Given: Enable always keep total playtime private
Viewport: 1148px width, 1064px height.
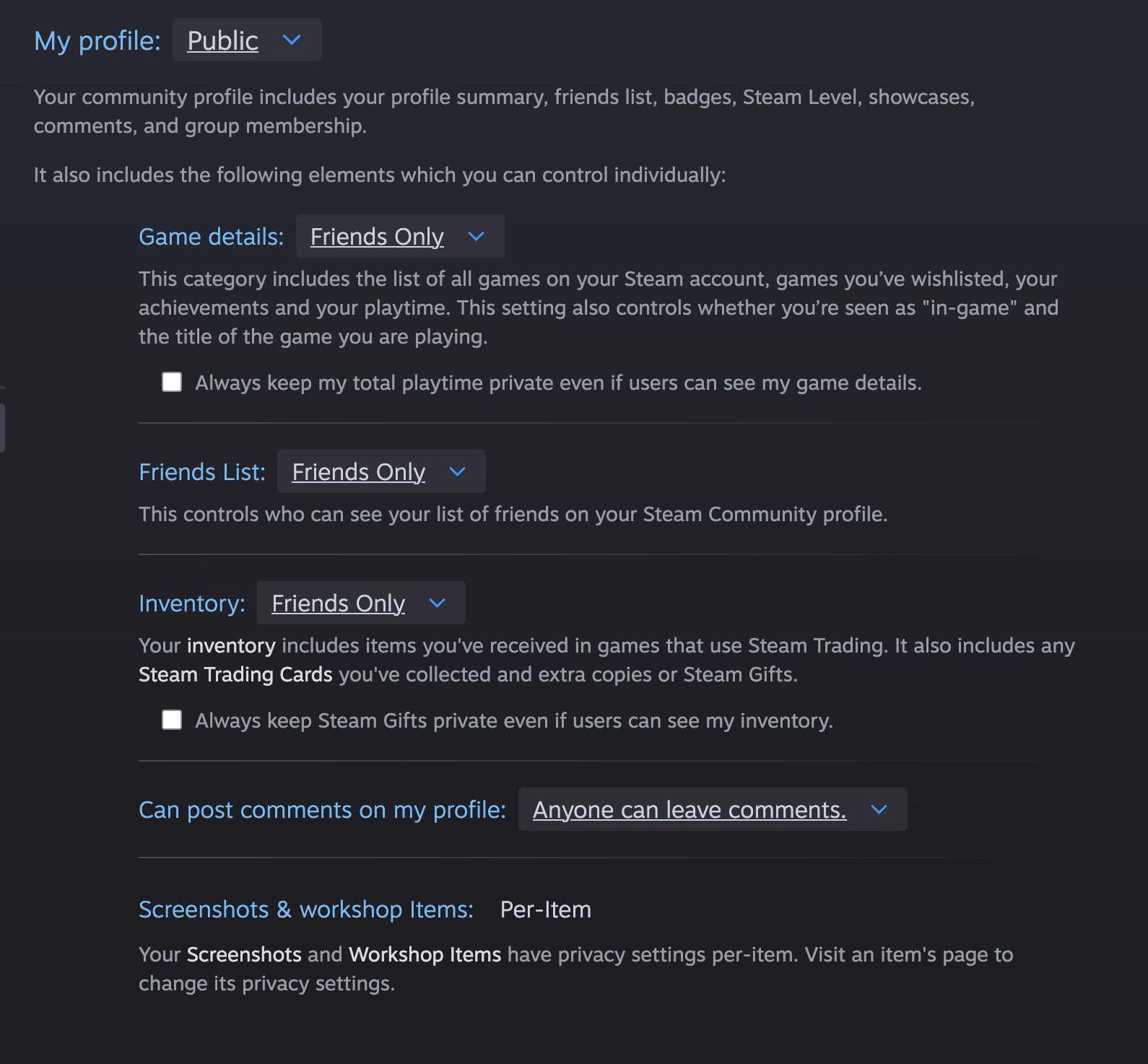Looking at the screenshot, I should (172, 382).
